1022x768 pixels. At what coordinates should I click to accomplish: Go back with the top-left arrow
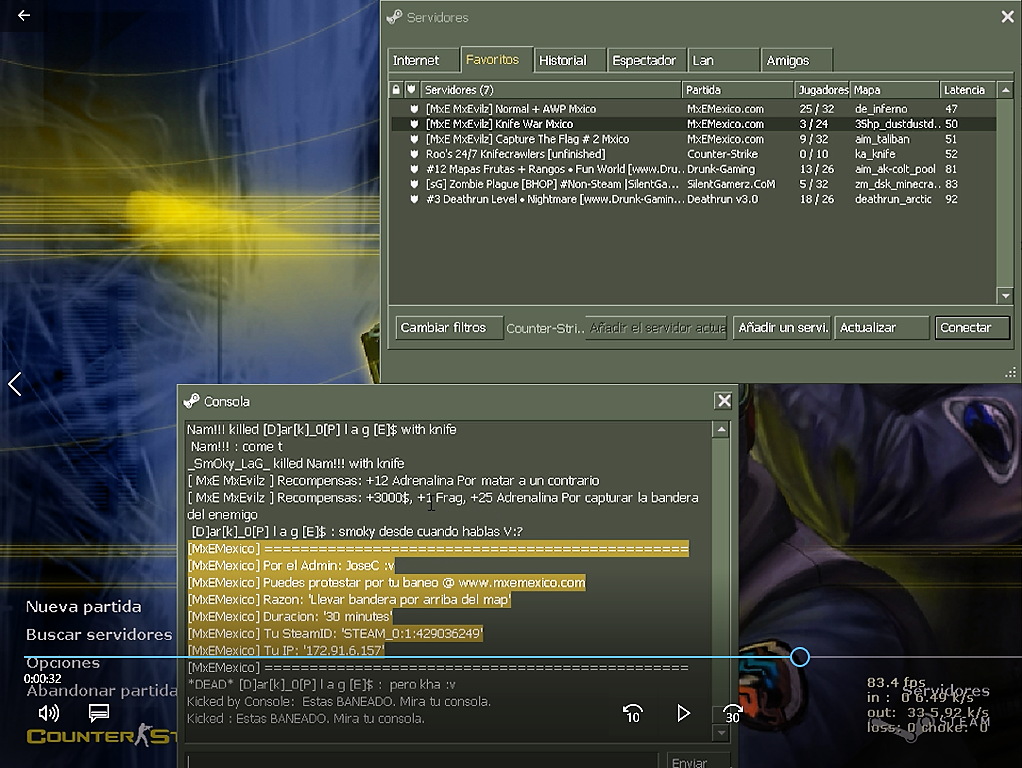tap(24, 15)
